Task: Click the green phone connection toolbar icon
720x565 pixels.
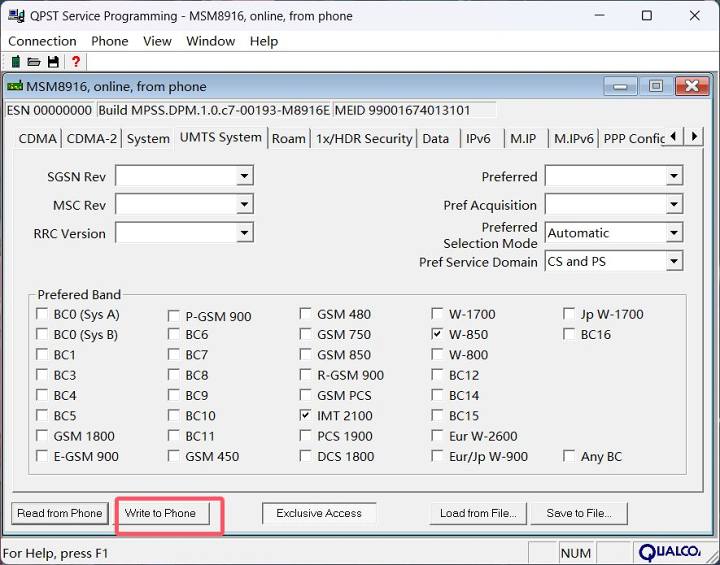Action: 15,62
